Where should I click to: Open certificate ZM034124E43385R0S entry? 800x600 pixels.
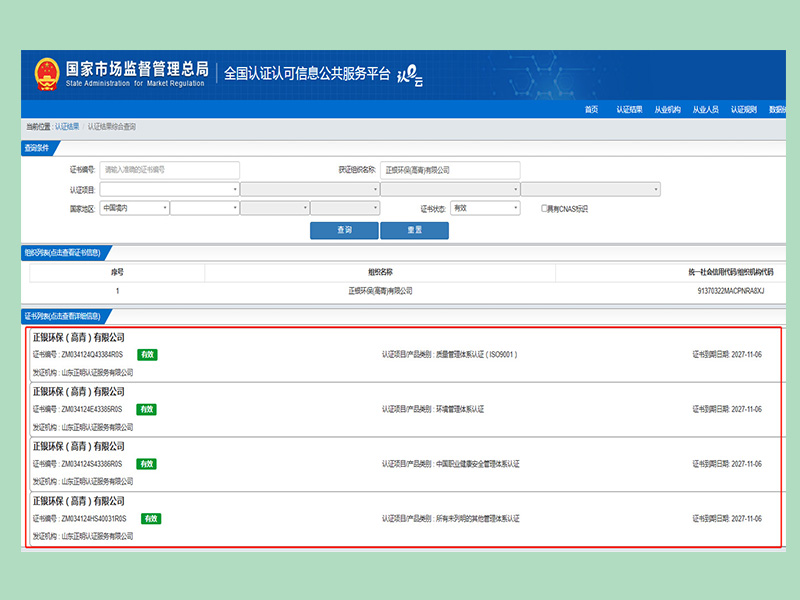tap(405, 409)
